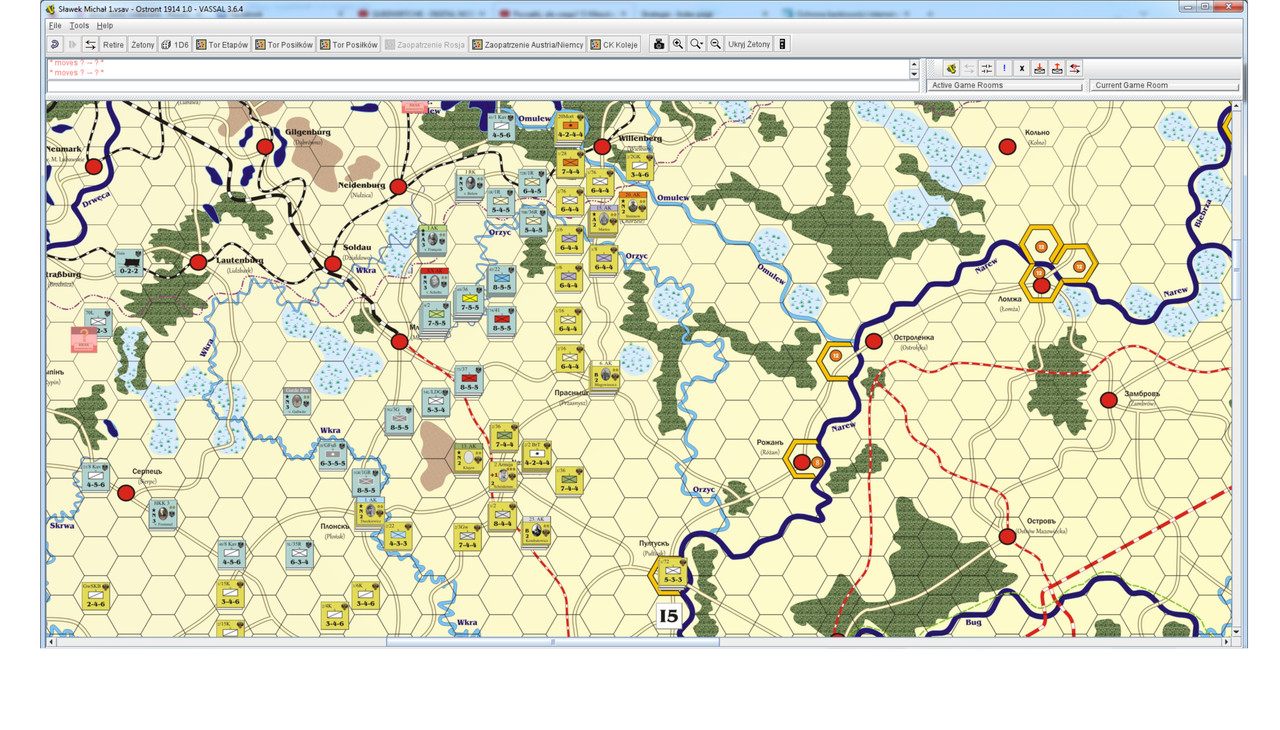Roll the 1D6 die
Image resolution: width=1280 pixels, height=730 pixels.
click(175, 44)
